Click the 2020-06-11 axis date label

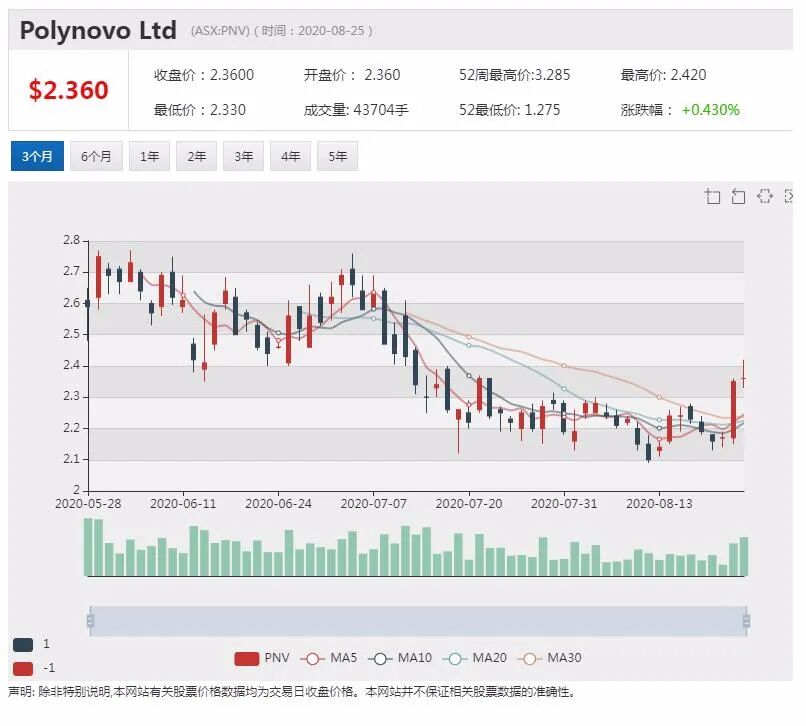tap(183, 503)
